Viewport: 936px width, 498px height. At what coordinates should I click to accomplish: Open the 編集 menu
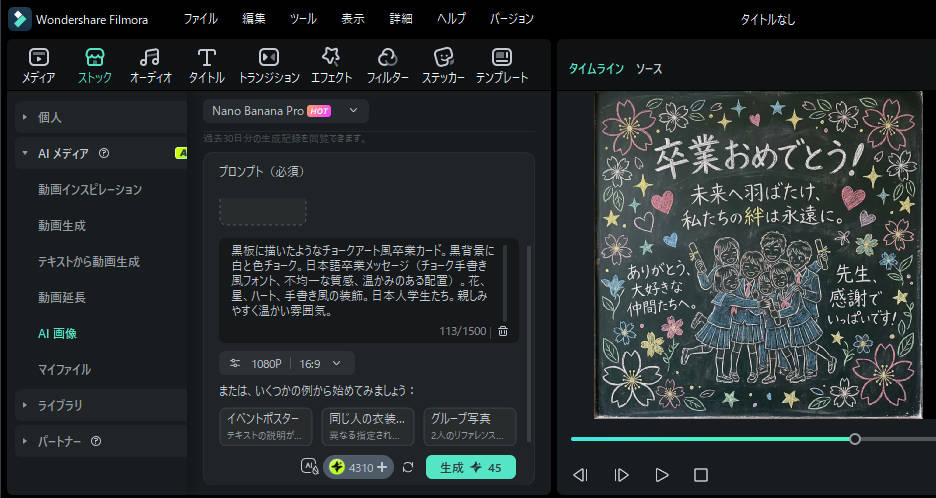coord(254,19)
